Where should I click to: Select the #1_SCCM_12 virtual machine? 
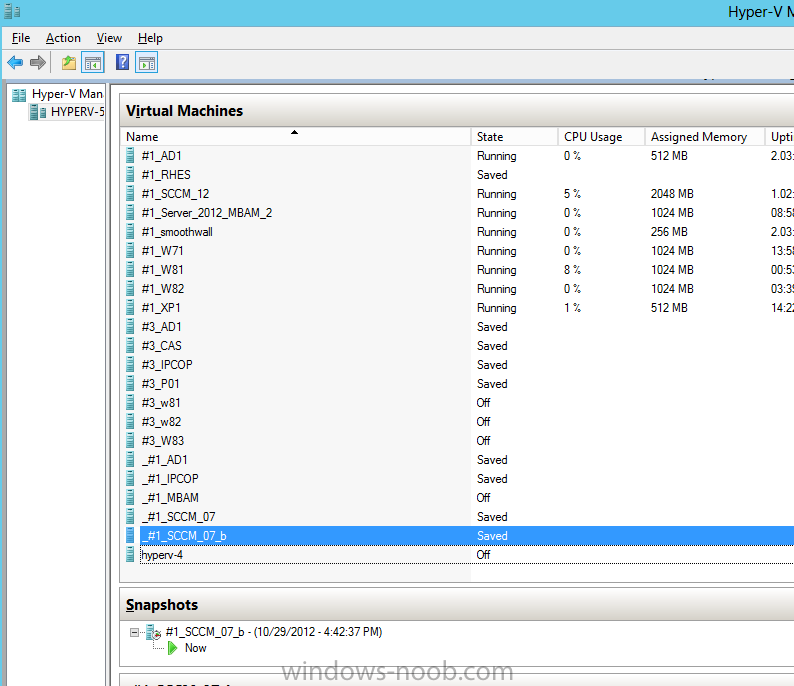click(x=175, y=193)
